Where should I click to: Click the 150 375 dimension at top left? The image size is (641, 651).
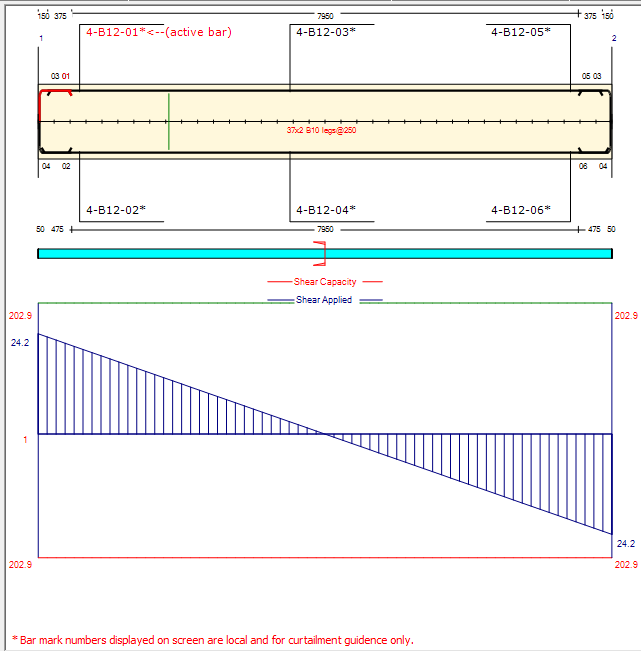pos(52,16)
